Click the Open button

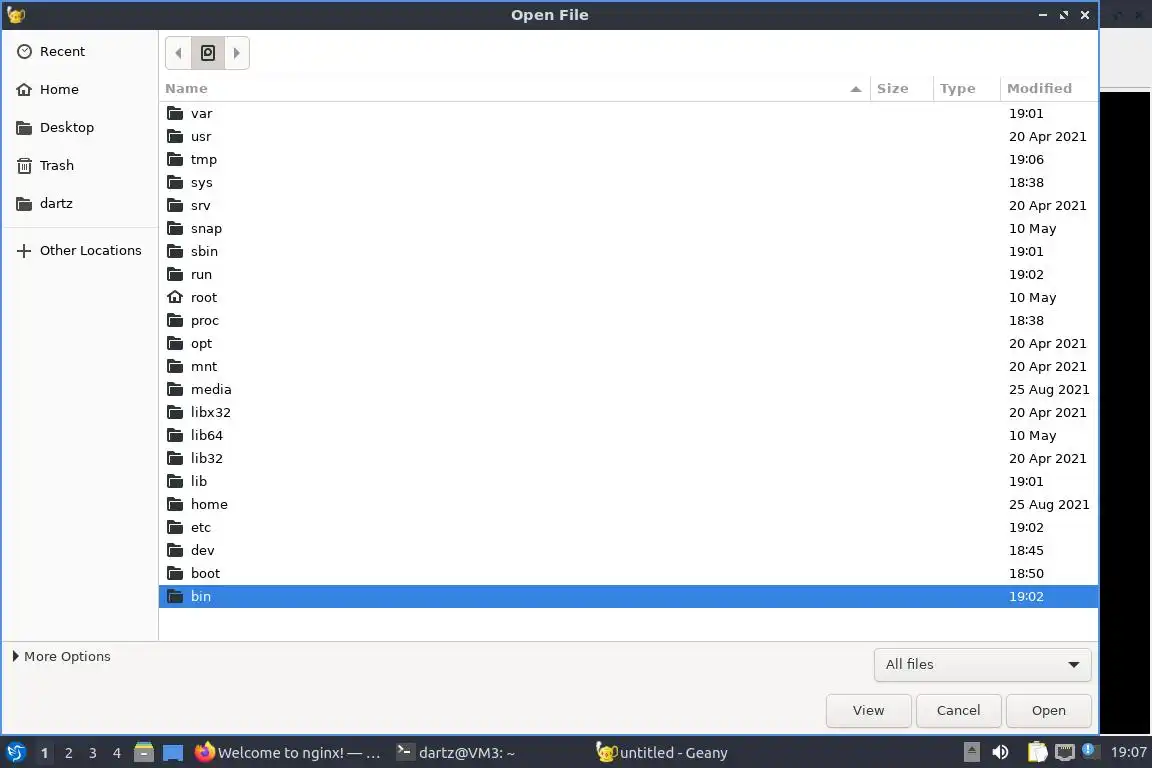[x=1048, y=711]
